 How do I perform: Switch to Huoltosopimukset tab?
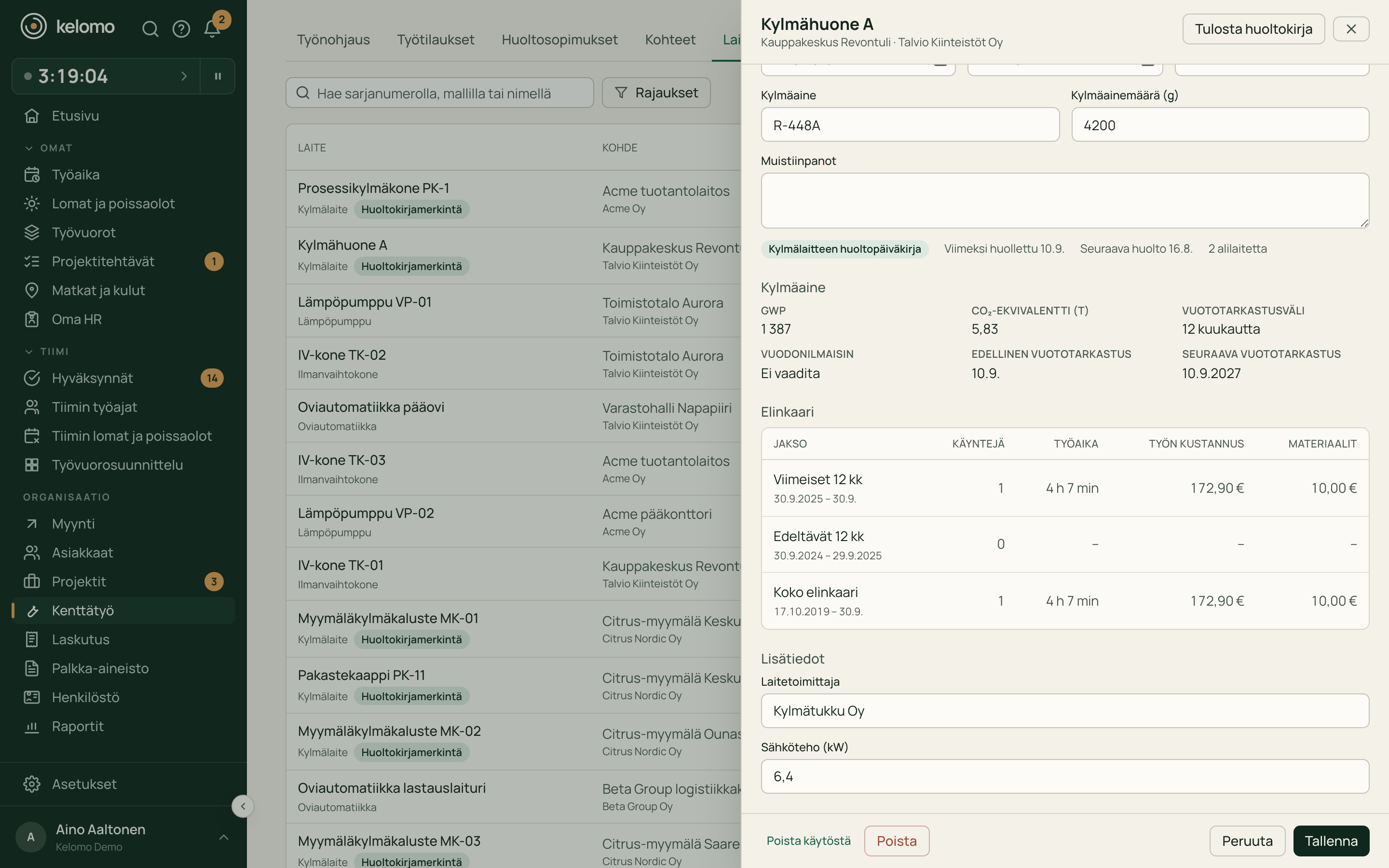pos(559,40)
